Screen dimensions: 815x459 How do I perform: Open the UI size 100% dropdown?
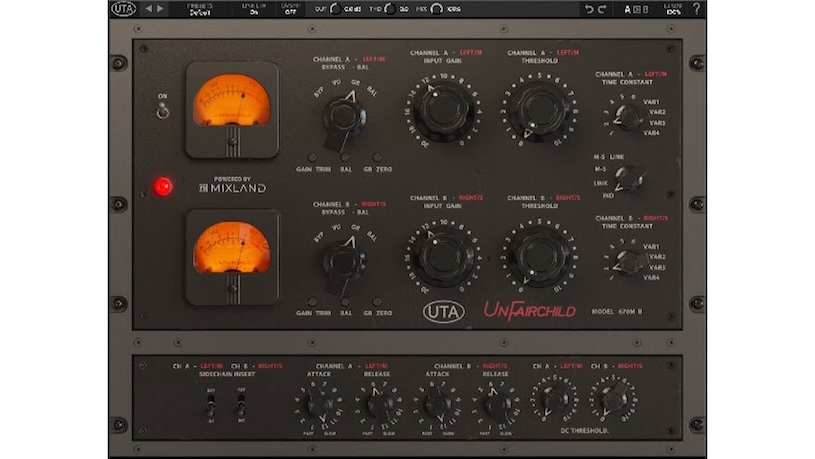(673, 9)
